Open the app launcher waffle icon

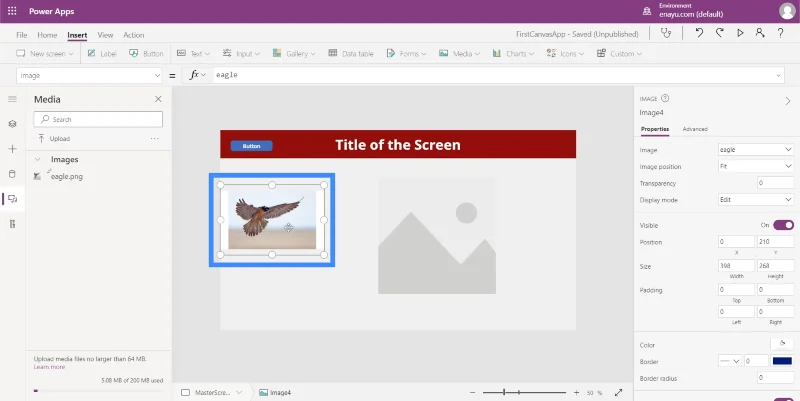click(x=12, y=11)
